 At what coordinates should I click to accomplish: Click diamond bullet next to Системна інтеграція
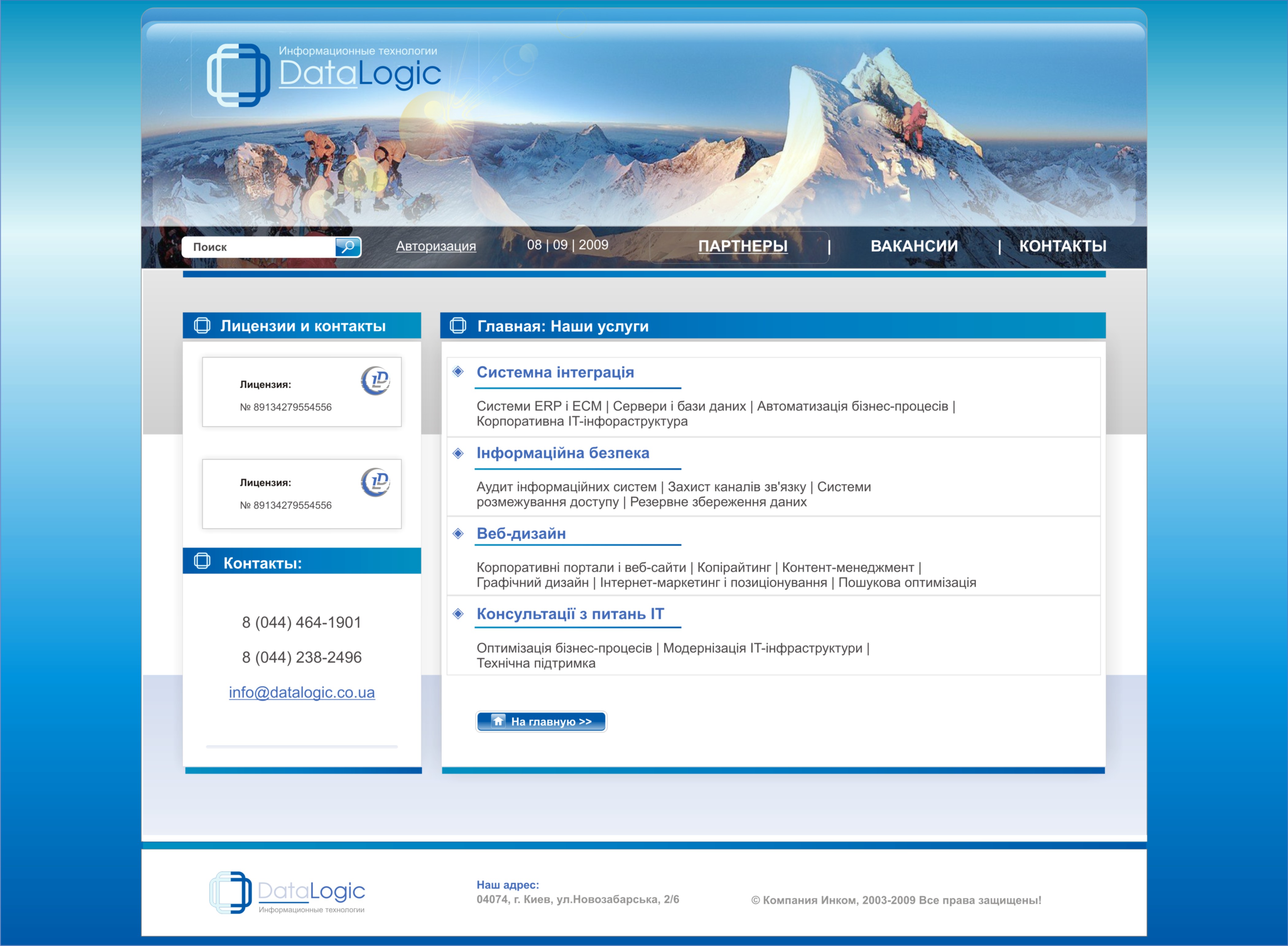point(458,372)
